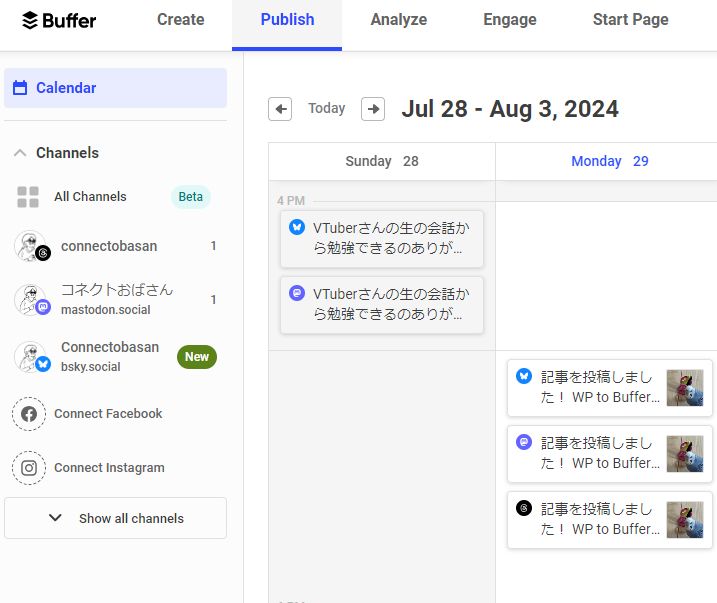Open Monday Mastodon 記事を投稿しました post text
Image resolution: width=717 pixels, height=603 pixels.
[600, 453]
